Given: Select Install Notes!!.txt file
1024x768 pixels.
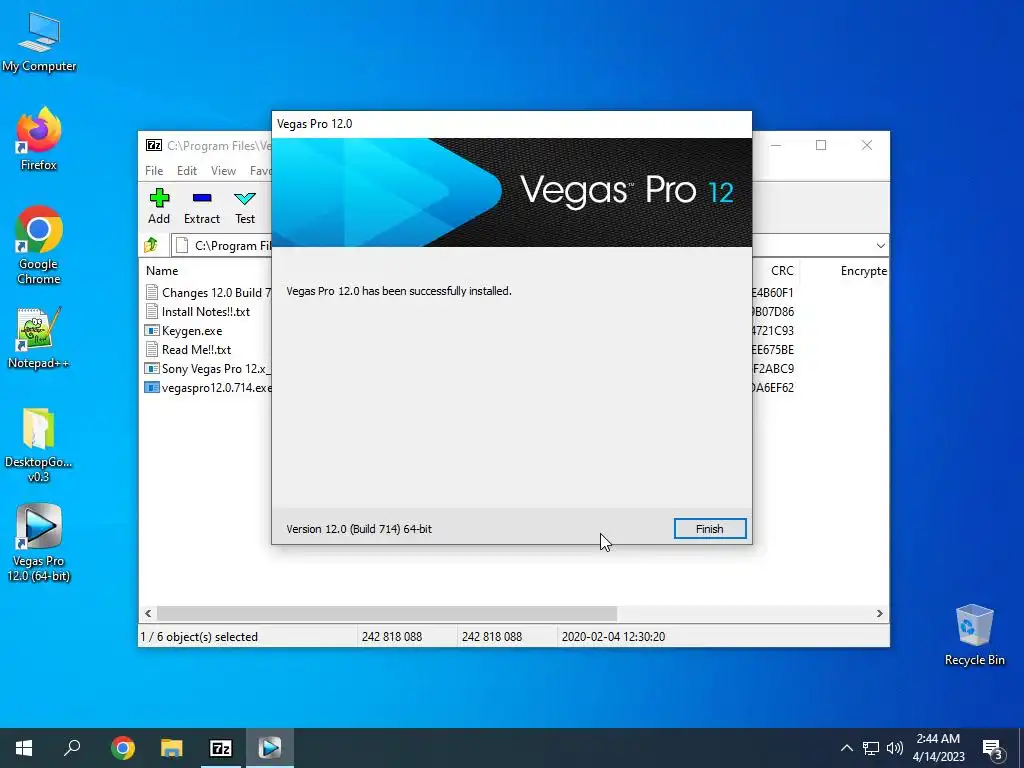Looking at the screenshot, I should (x=197, y=312).
